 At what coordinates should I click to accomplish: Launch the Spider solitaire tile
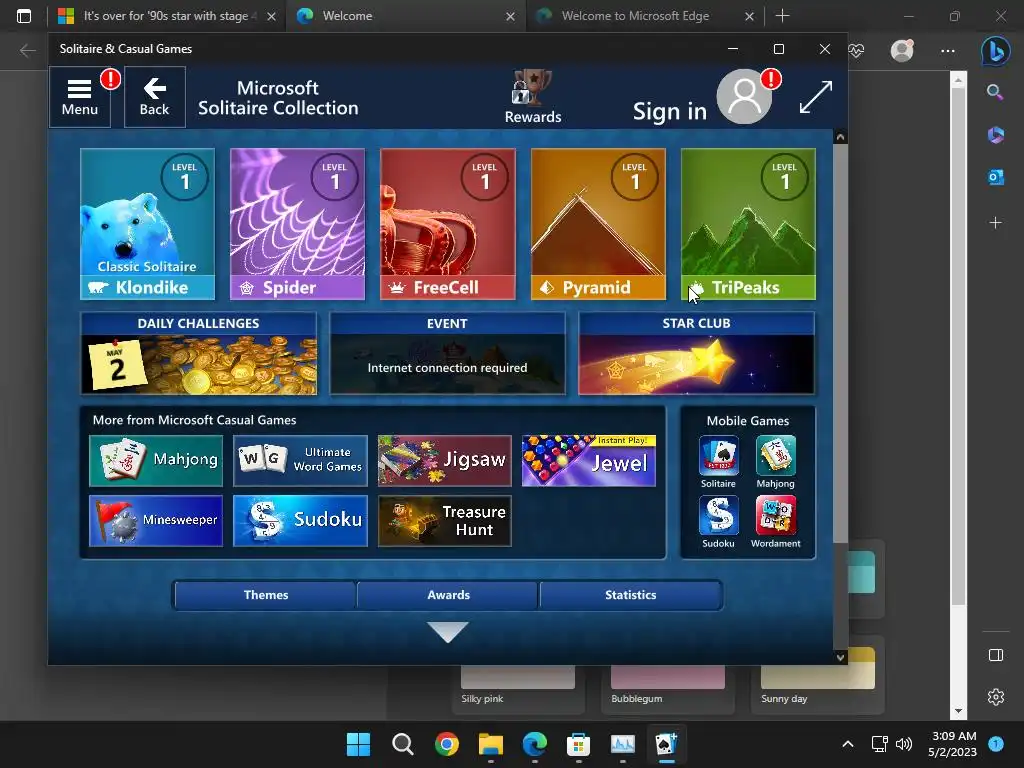click(x=298, y=224)
